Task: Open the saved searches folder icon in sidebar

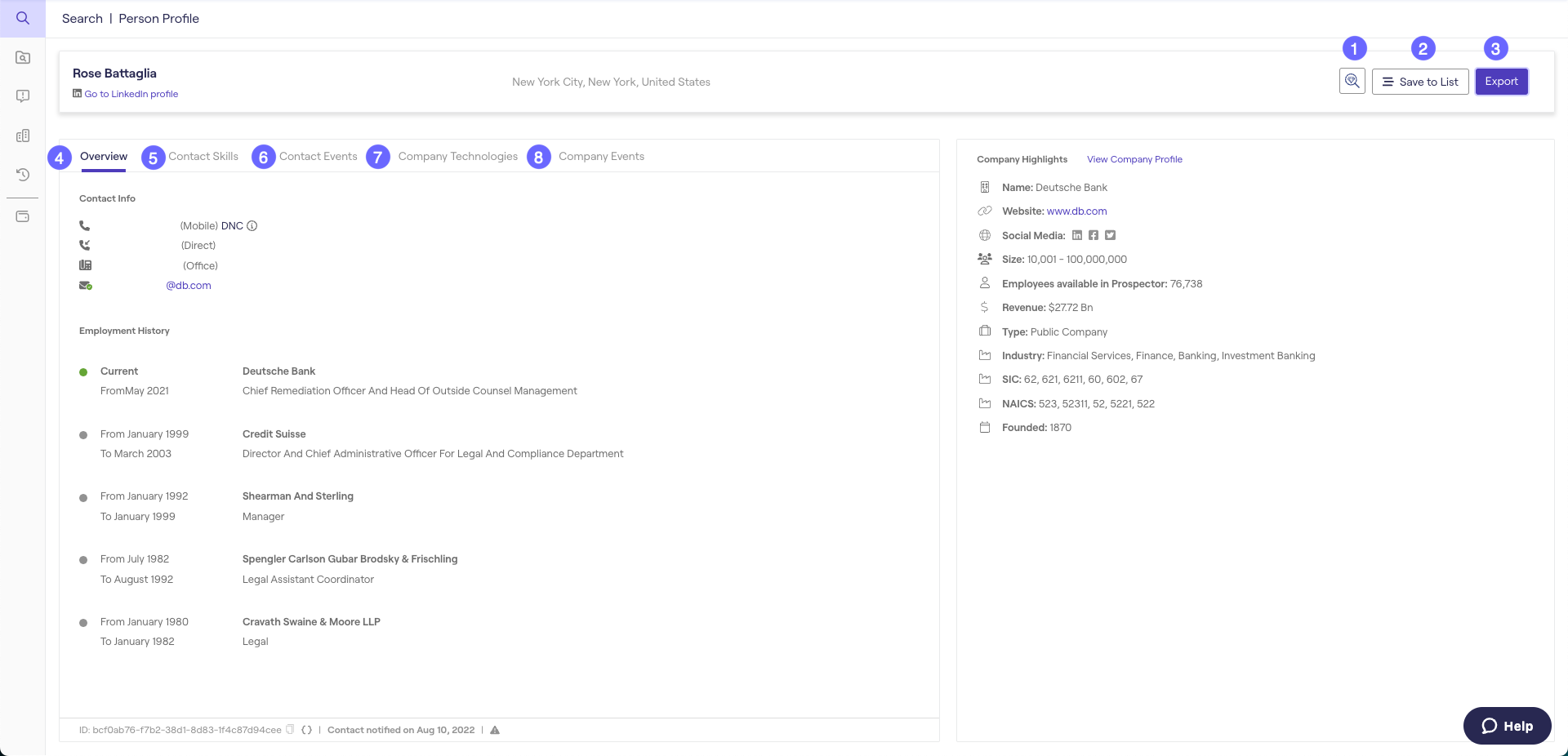Action: coord(23,57)
